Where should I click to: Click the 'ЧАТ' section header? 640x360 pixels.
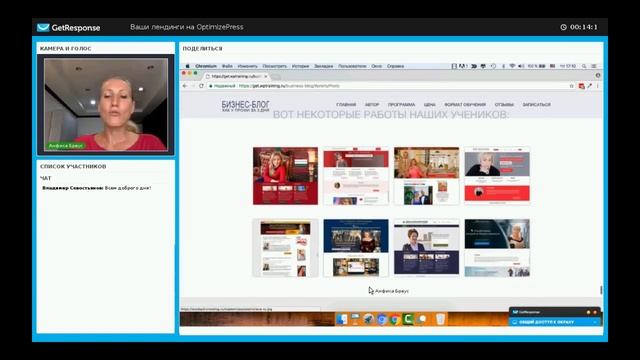tap(46, 178)
